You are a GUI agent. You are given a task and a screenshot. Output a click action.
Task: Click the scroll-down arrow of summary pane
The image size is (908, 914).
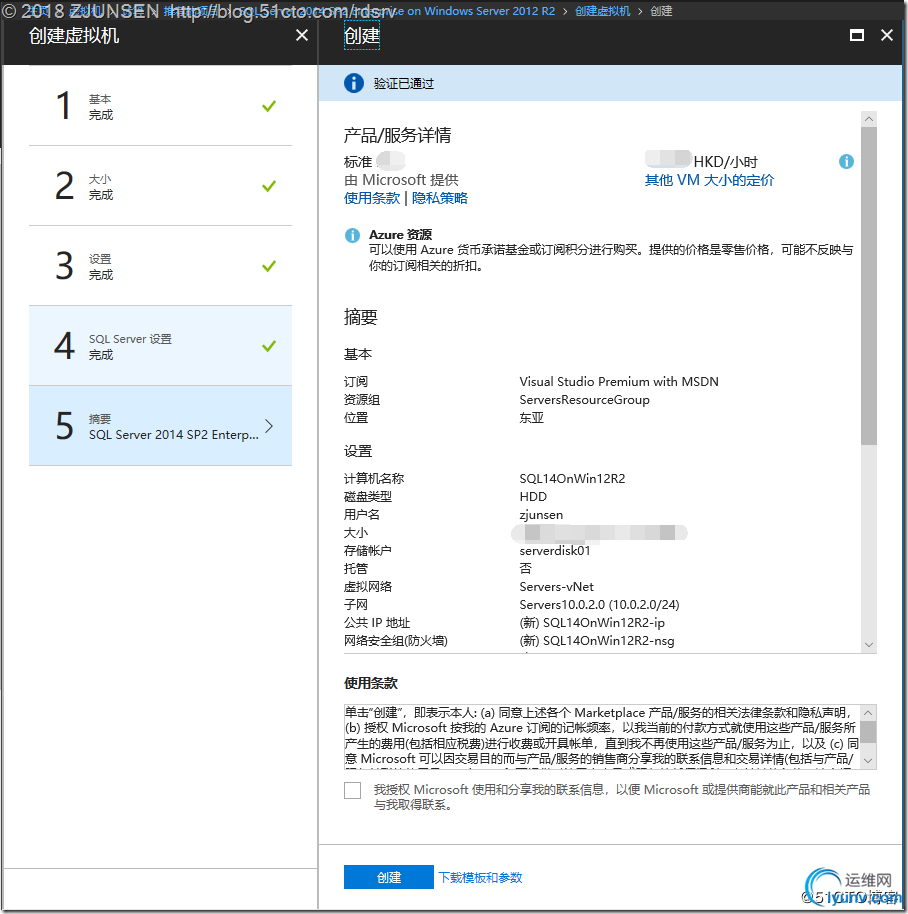pos(869,645)
